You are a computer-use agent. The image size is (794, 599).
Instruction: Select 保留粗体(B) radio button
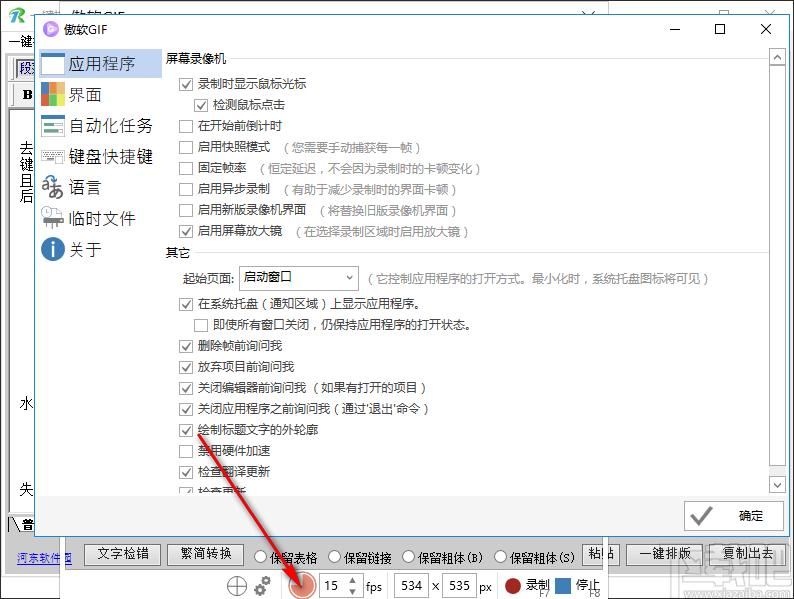[409, 557]
